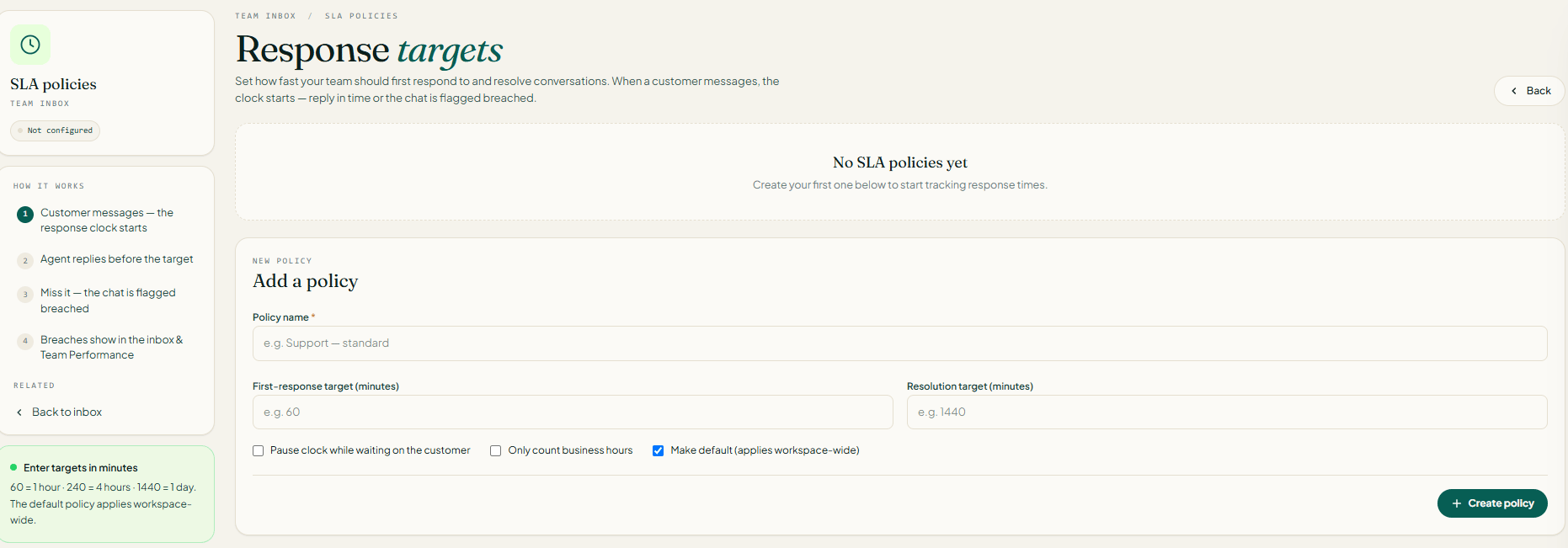Go to Team Inbox breadcrumb
Image resolution: width=1568 pixels, height=548 pixels.
click(x=265, y=16)
